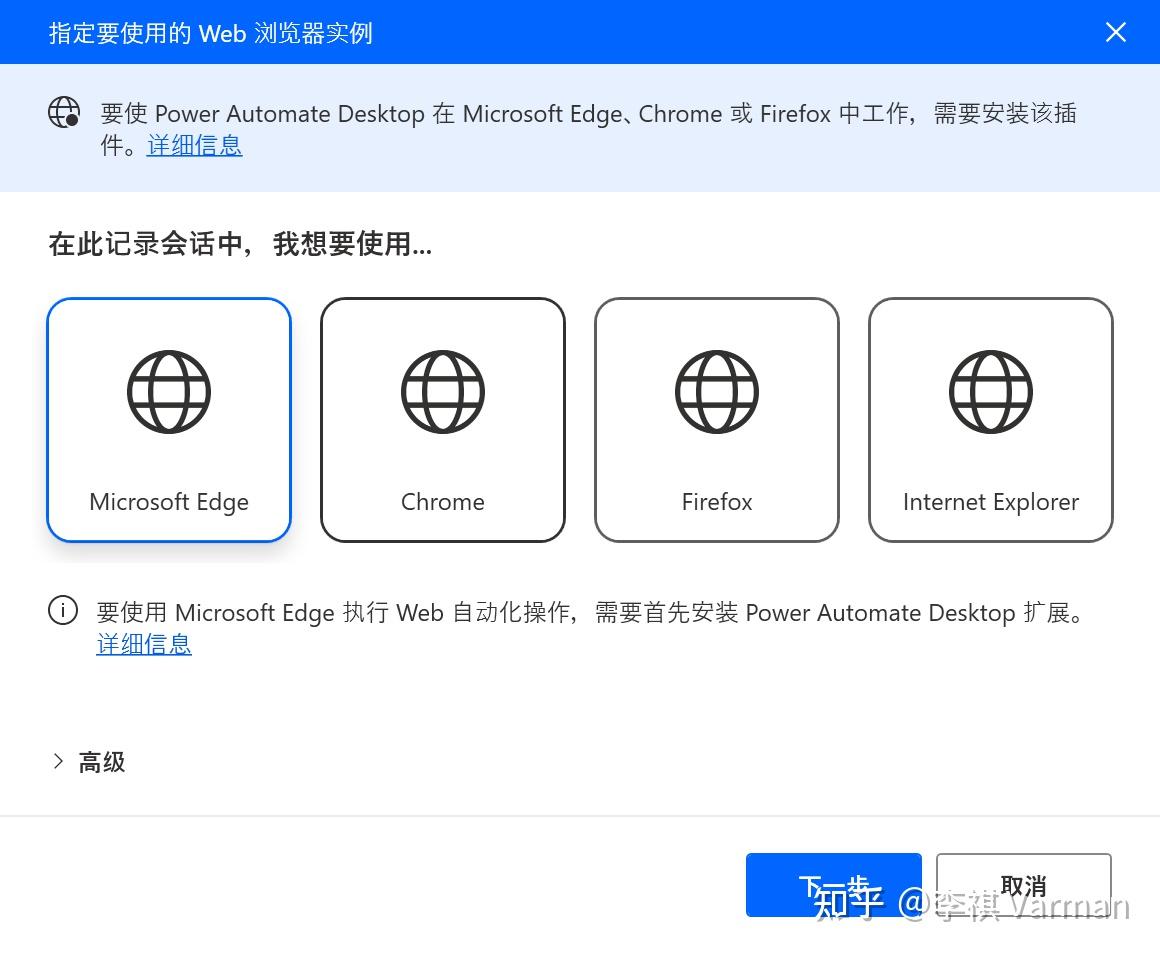Select Internet Explorer as the browser instance
This screenshot has height=953, width=1160.
tap(990, 420)
